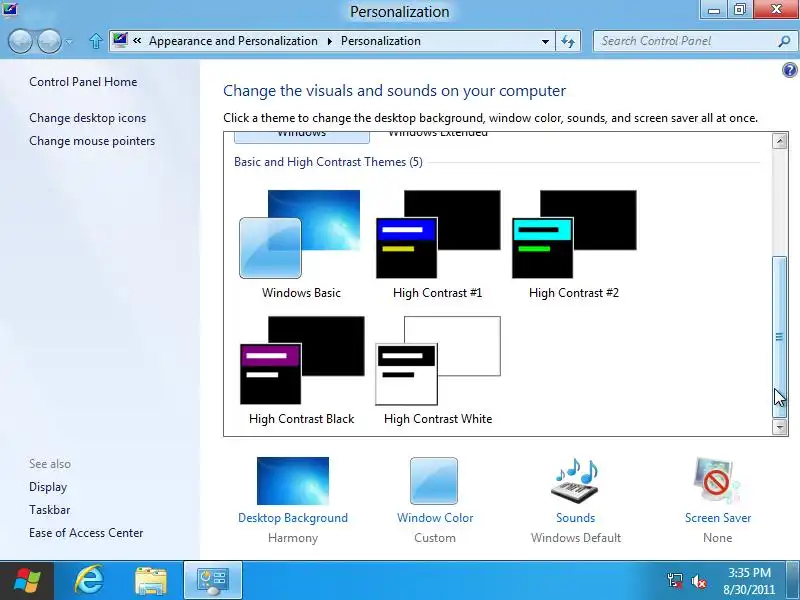Select Appearance and Personalization breadcrumb
Image resolution: width=800 pixels, height=600 pixels.
(233, 41)
